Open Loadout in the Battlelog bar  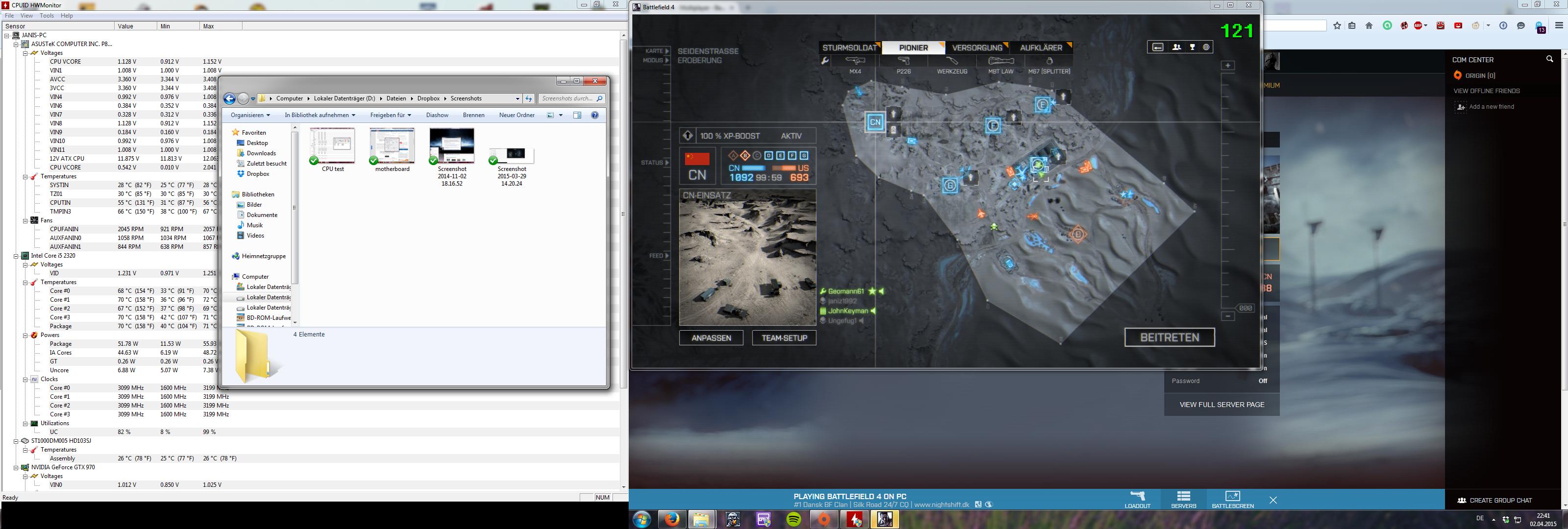1137,499
